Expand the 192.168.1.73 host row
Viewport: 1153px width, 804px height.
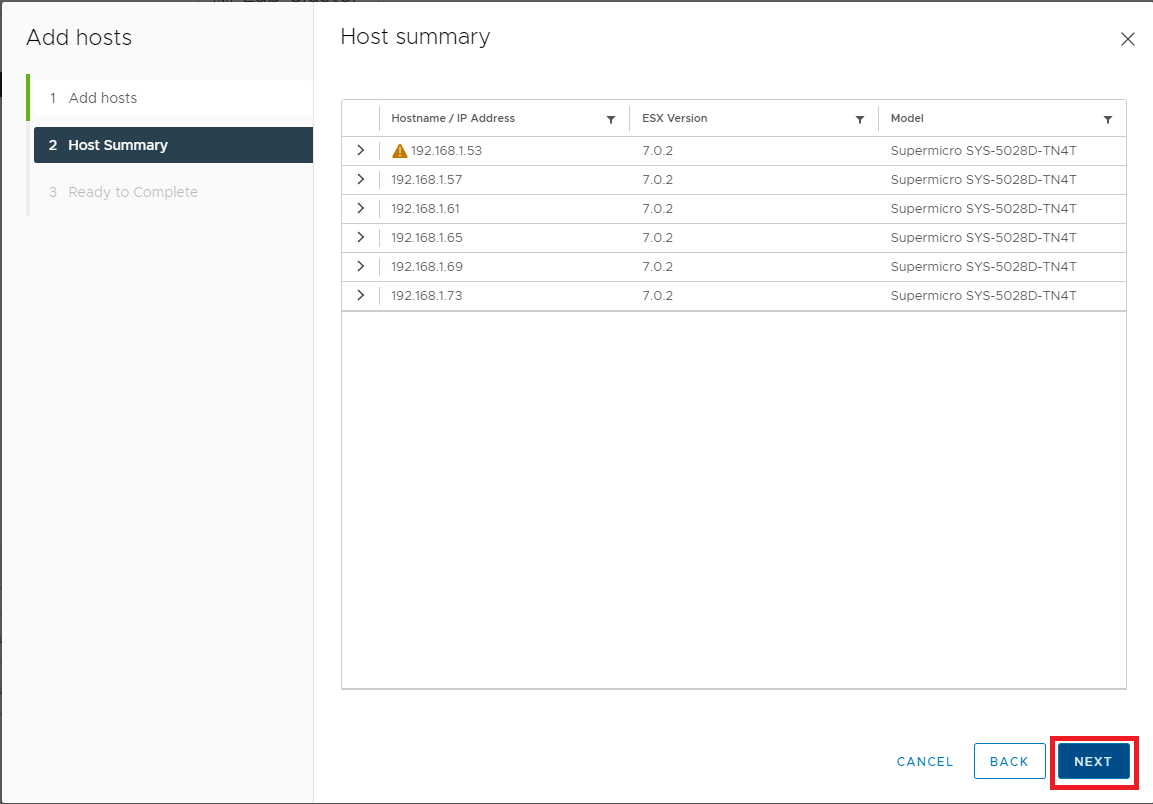(361, 295)
